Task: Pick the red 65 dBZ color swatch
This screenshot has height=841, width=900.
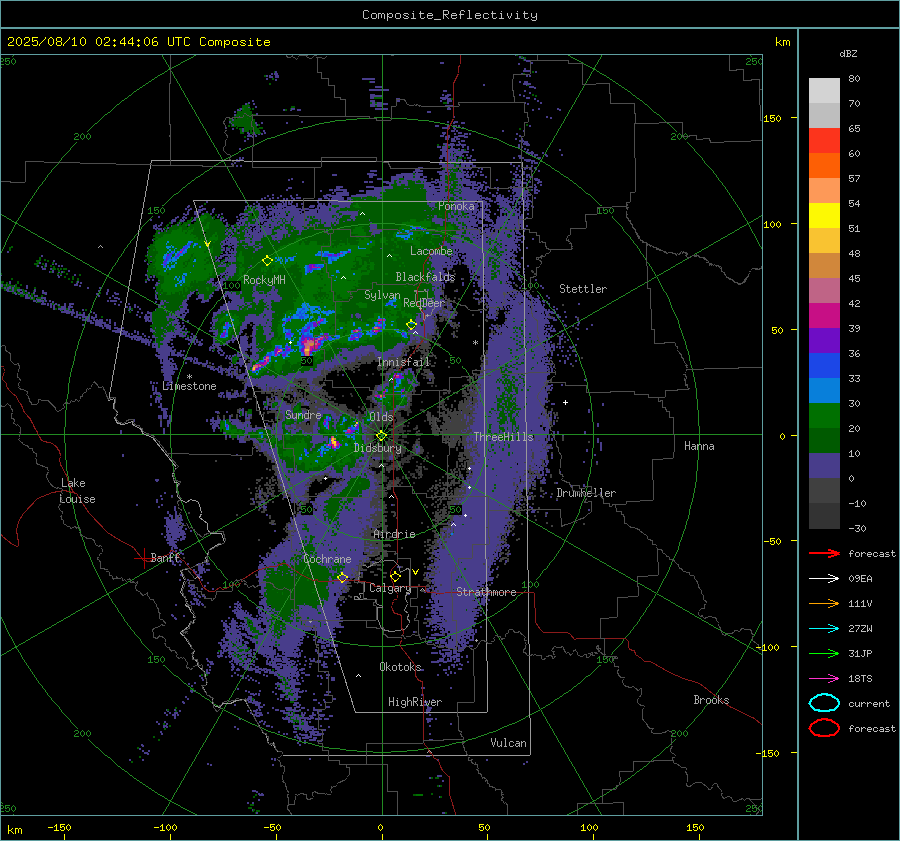Action: (824, 141)
